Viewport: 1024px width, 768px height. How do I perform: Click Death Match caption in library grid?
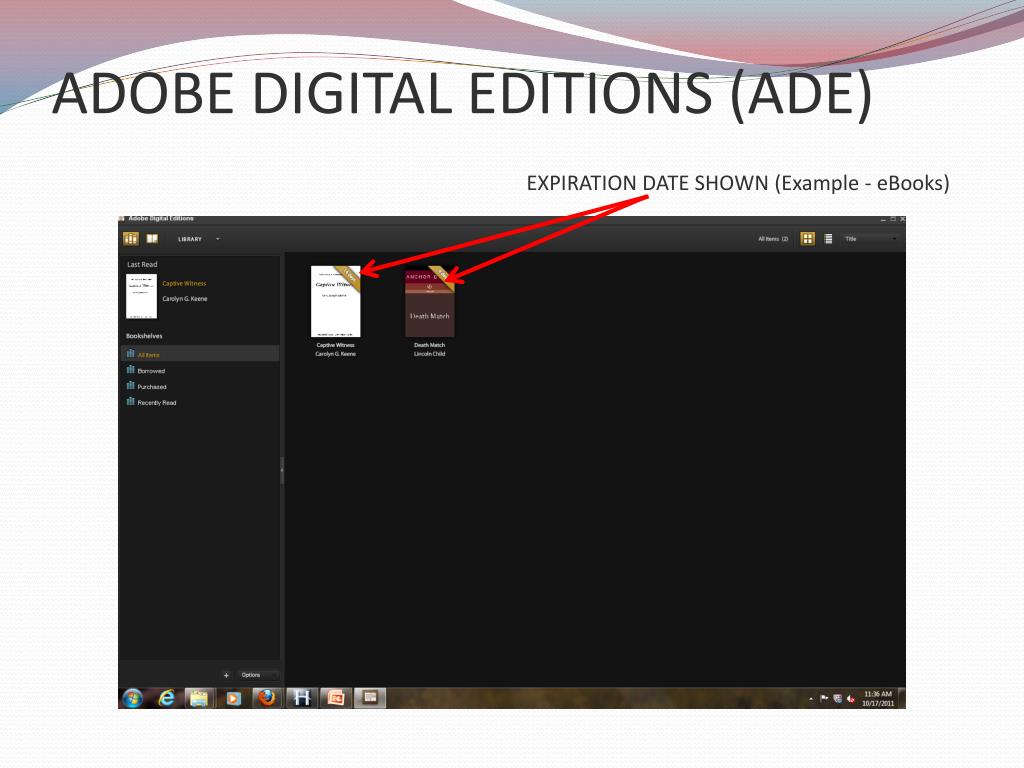pos(430,345)
